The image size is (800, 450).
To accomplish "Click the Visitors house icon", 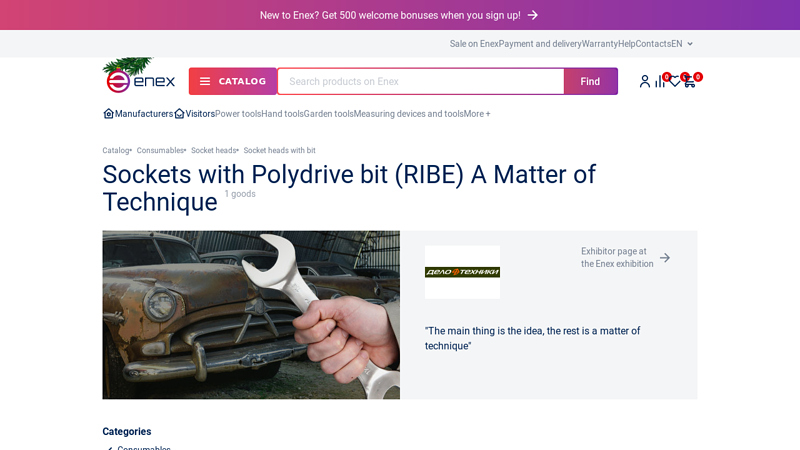I will click(179, 113).
